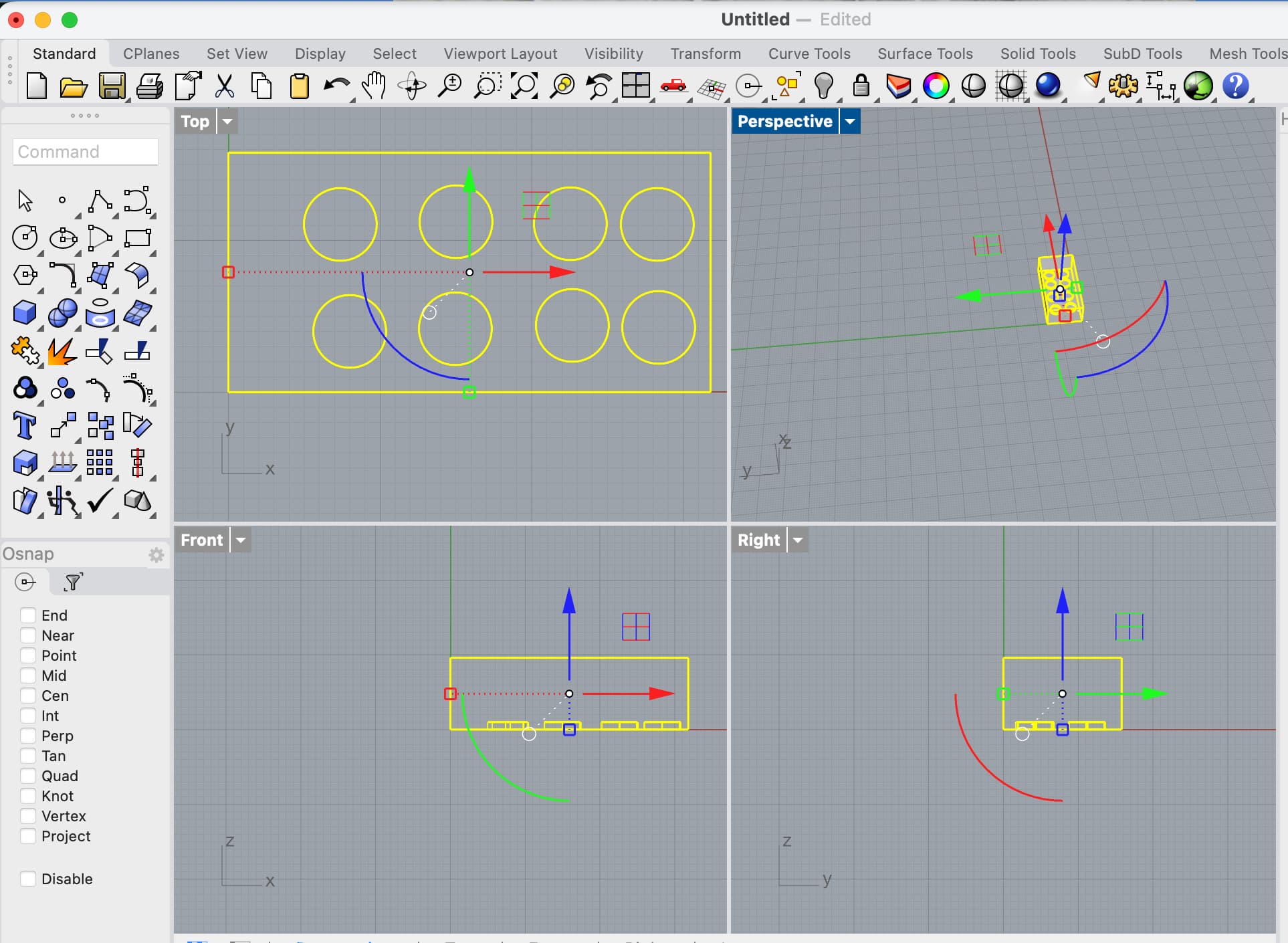Click the Text object tool
This screenshot has width=1288, height=943.
25,425
